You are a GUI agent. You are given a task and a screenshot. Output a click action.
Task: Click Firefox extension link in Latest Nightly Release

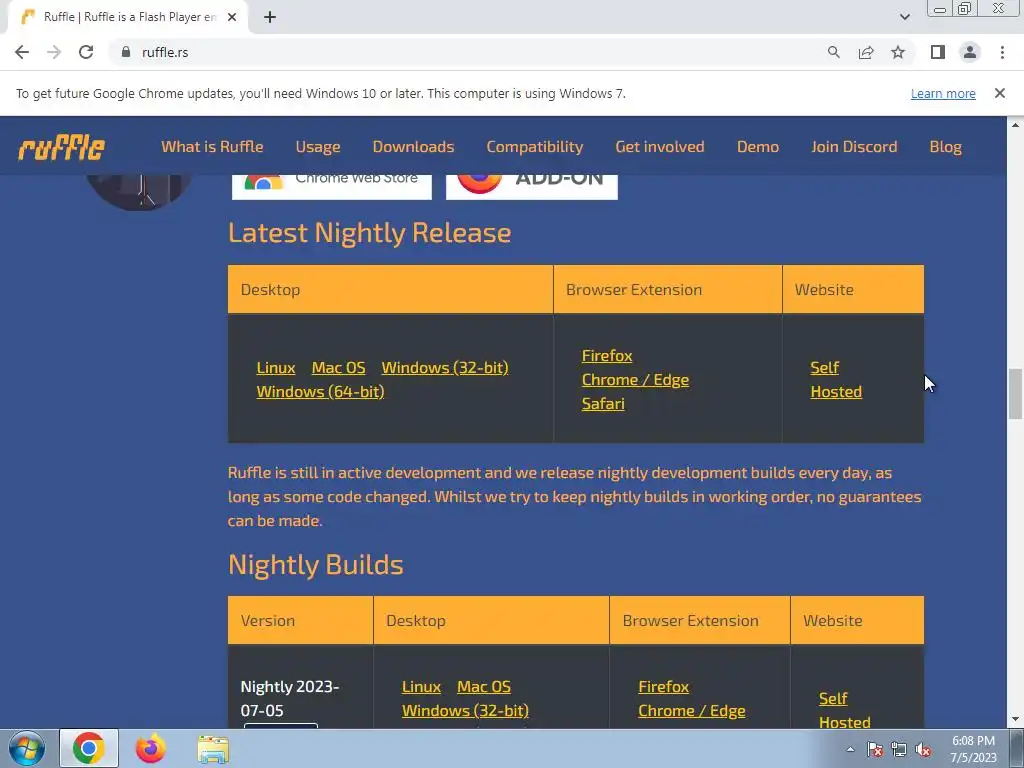click(607, 356)
